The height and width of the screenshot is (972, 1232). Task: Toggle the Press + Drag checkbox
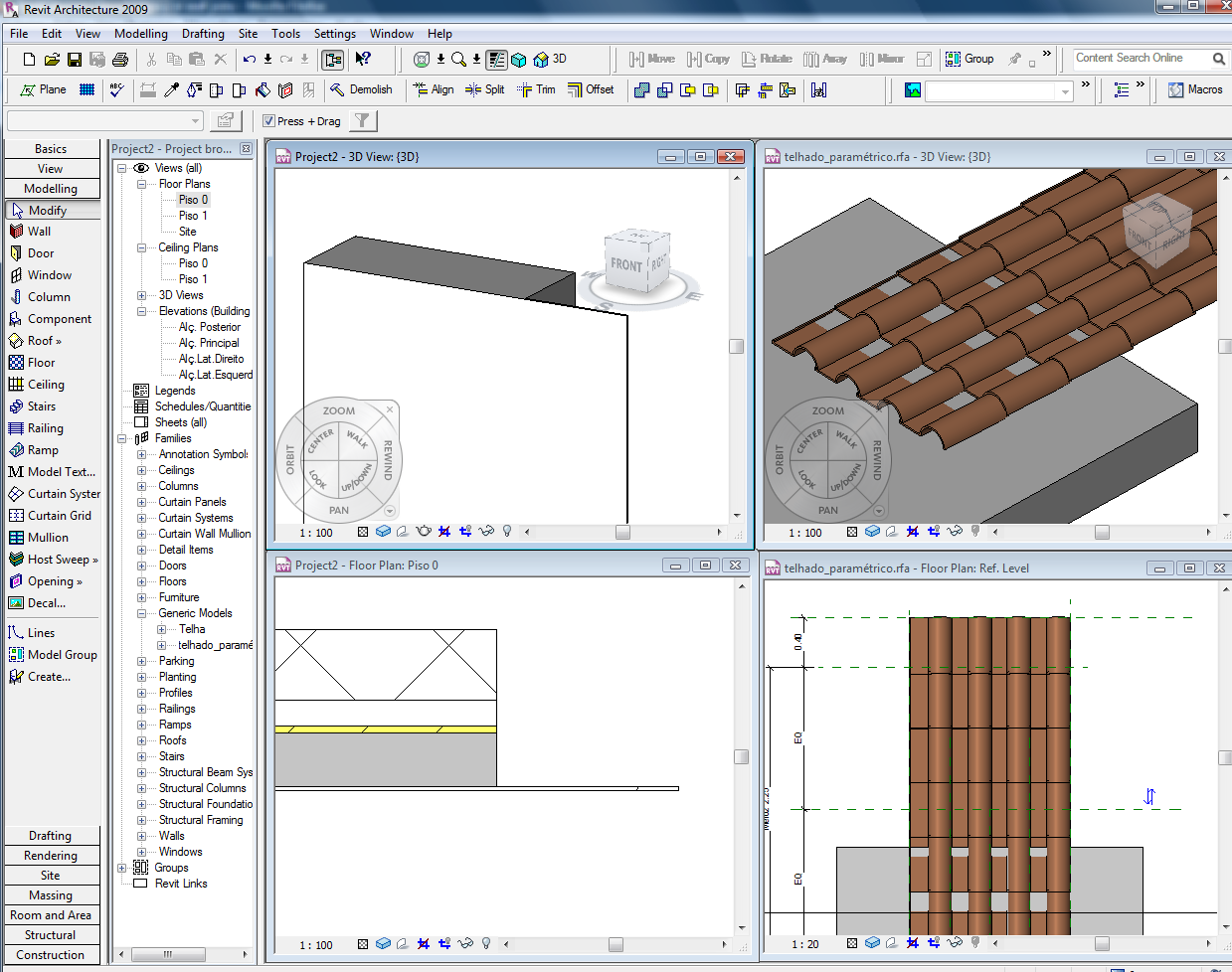(269, 121)
